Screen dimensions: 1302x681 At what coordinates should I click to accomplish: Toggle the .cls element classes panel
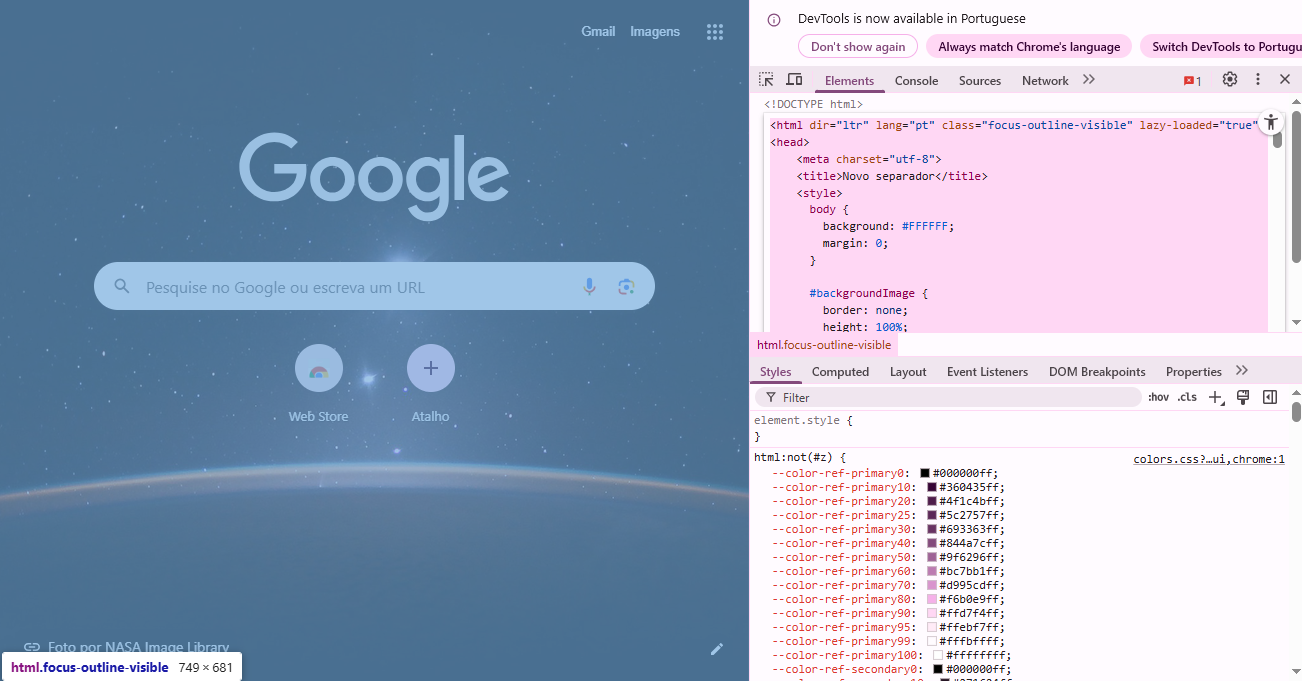tap(1187, 397)
